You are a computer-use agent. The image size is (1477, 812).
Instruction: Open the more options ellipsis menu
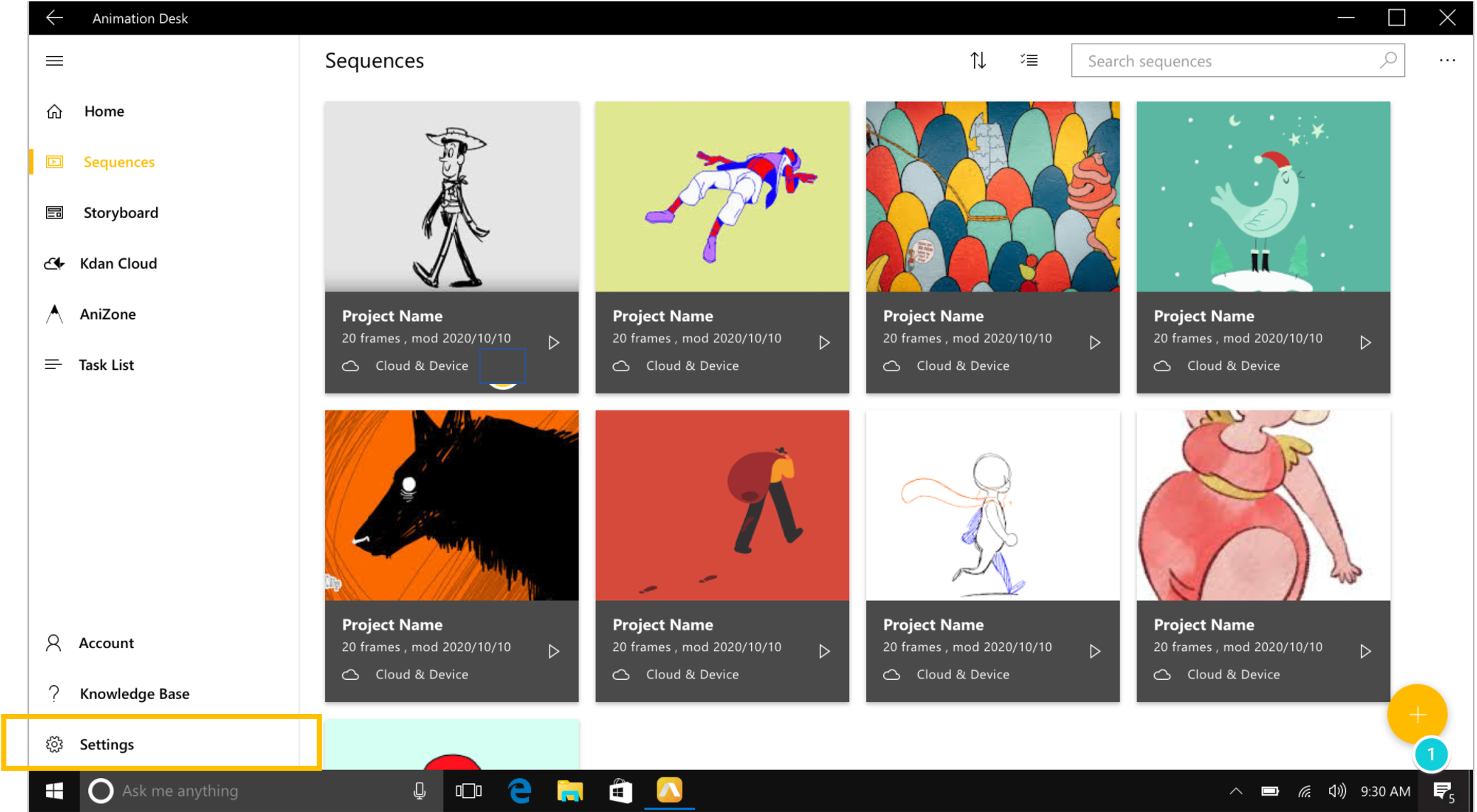[x=1446, y=60]
